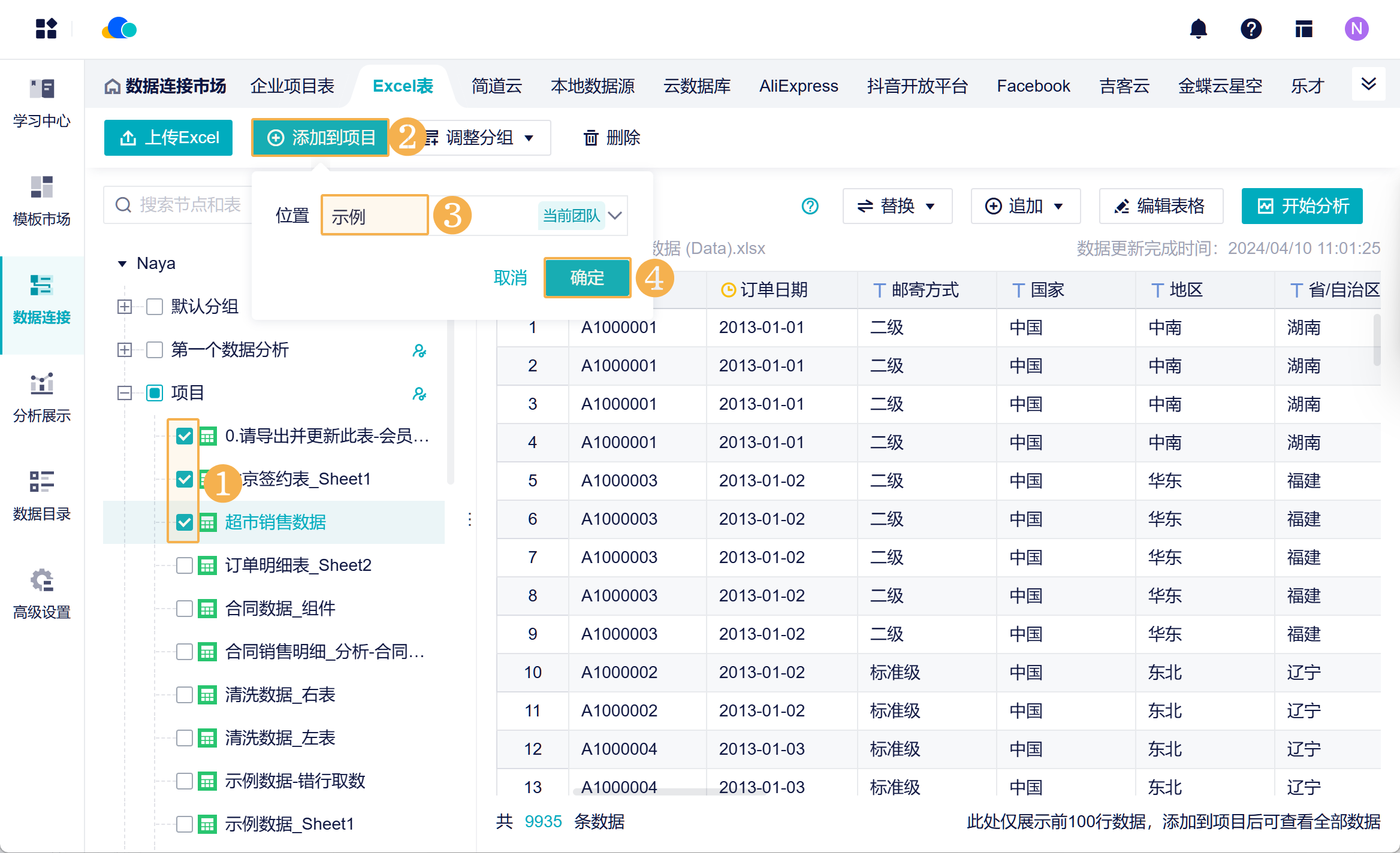Click the table help circle icon
1400x853 pixels.
(x=810, y=206)
